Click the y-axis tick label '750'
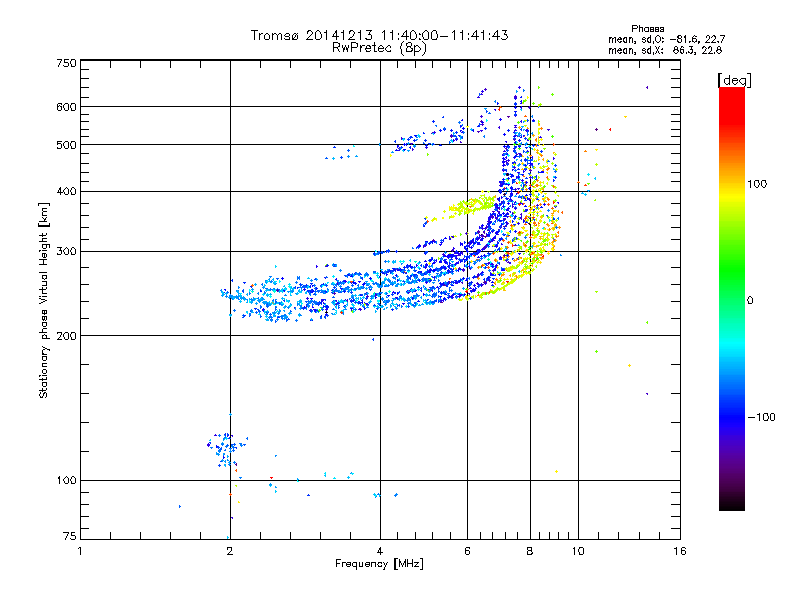The width and height of the screenshot is (800, 600). [x=66, y=63]
